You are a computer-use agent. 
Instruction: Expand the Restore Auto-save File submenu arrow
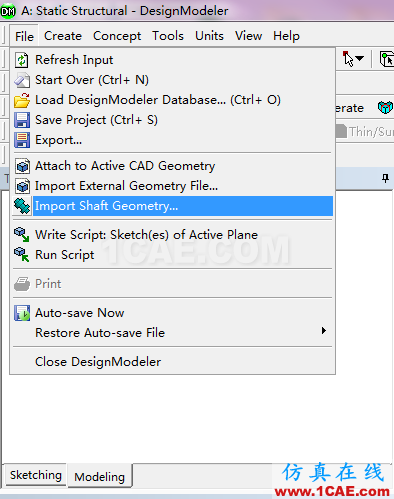coord(323,331)
